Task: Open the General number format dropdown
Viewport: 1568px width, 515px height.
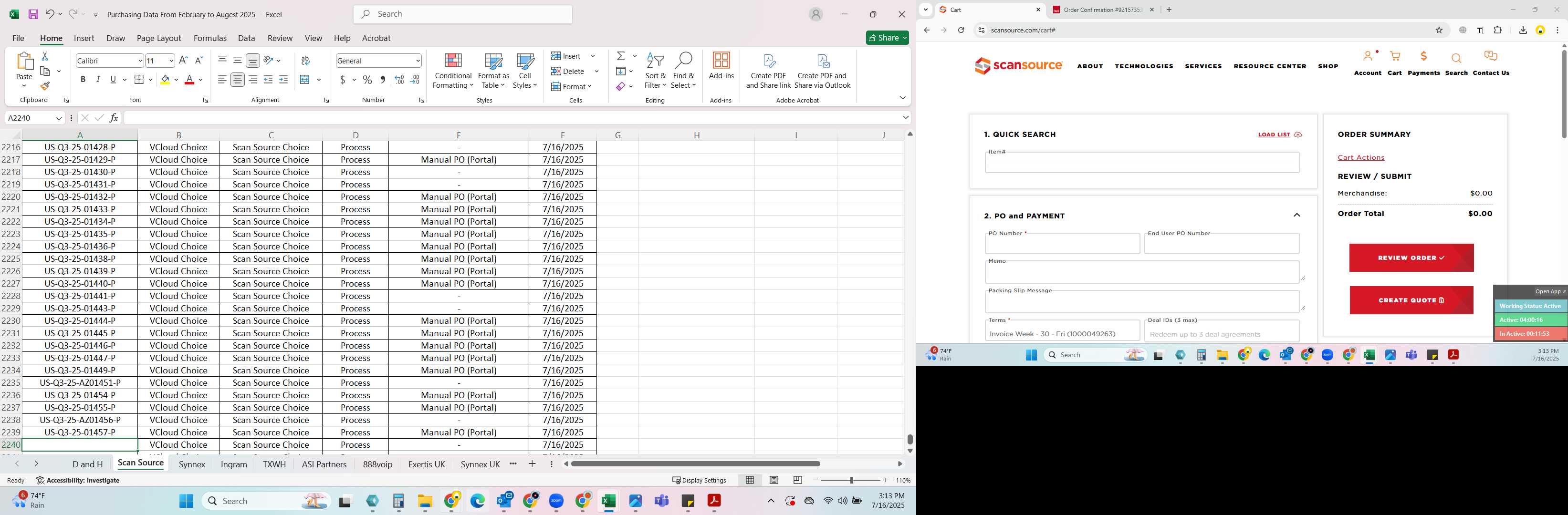Action: pos(418,61)
